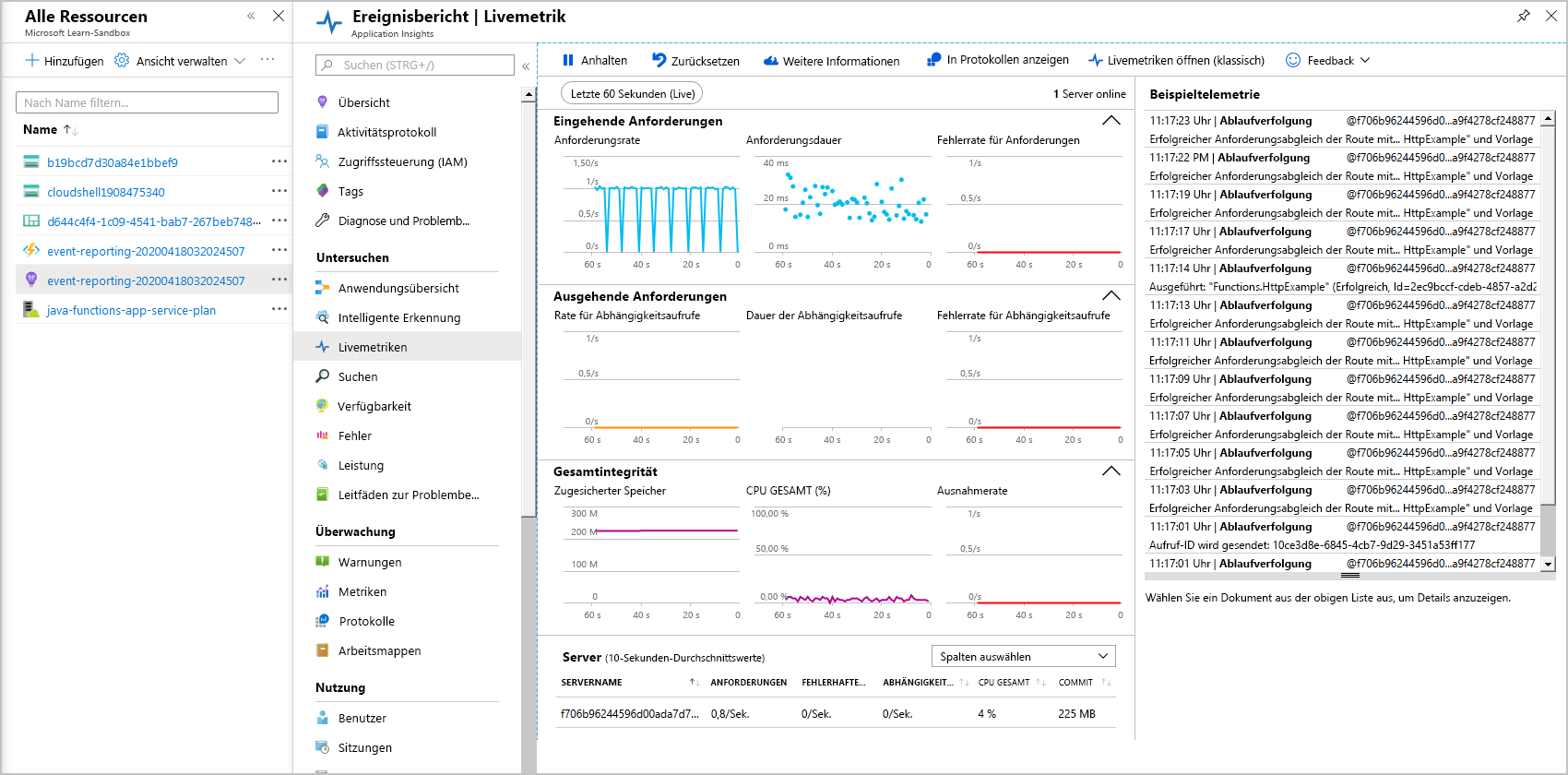Click the Anforderungsdauer scatter chart
1568x775 pixels.
click(x=842, y=211)
